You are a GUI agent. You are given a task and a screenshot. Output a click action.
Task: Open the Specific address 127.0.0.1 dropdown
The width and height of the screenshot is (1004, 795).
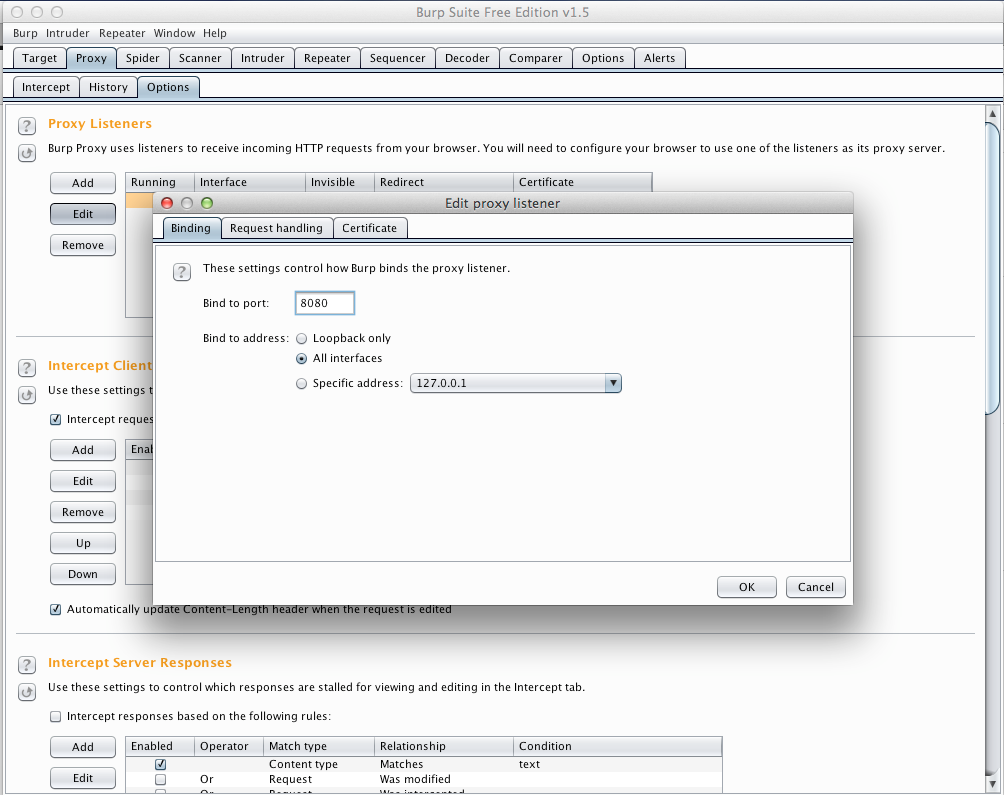tap(613, 383)
